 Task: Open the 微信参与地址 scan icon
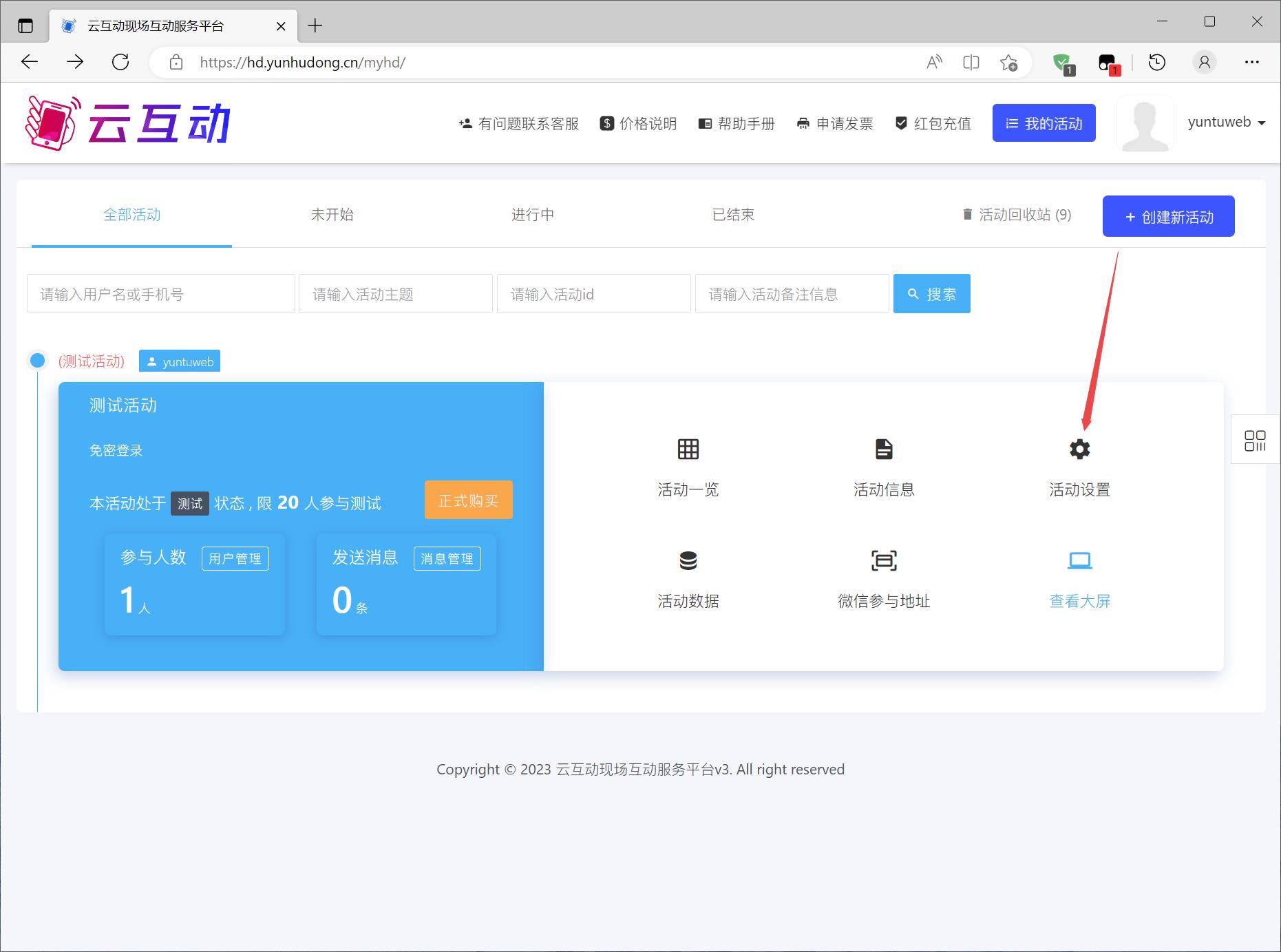(x=884, y=561)
